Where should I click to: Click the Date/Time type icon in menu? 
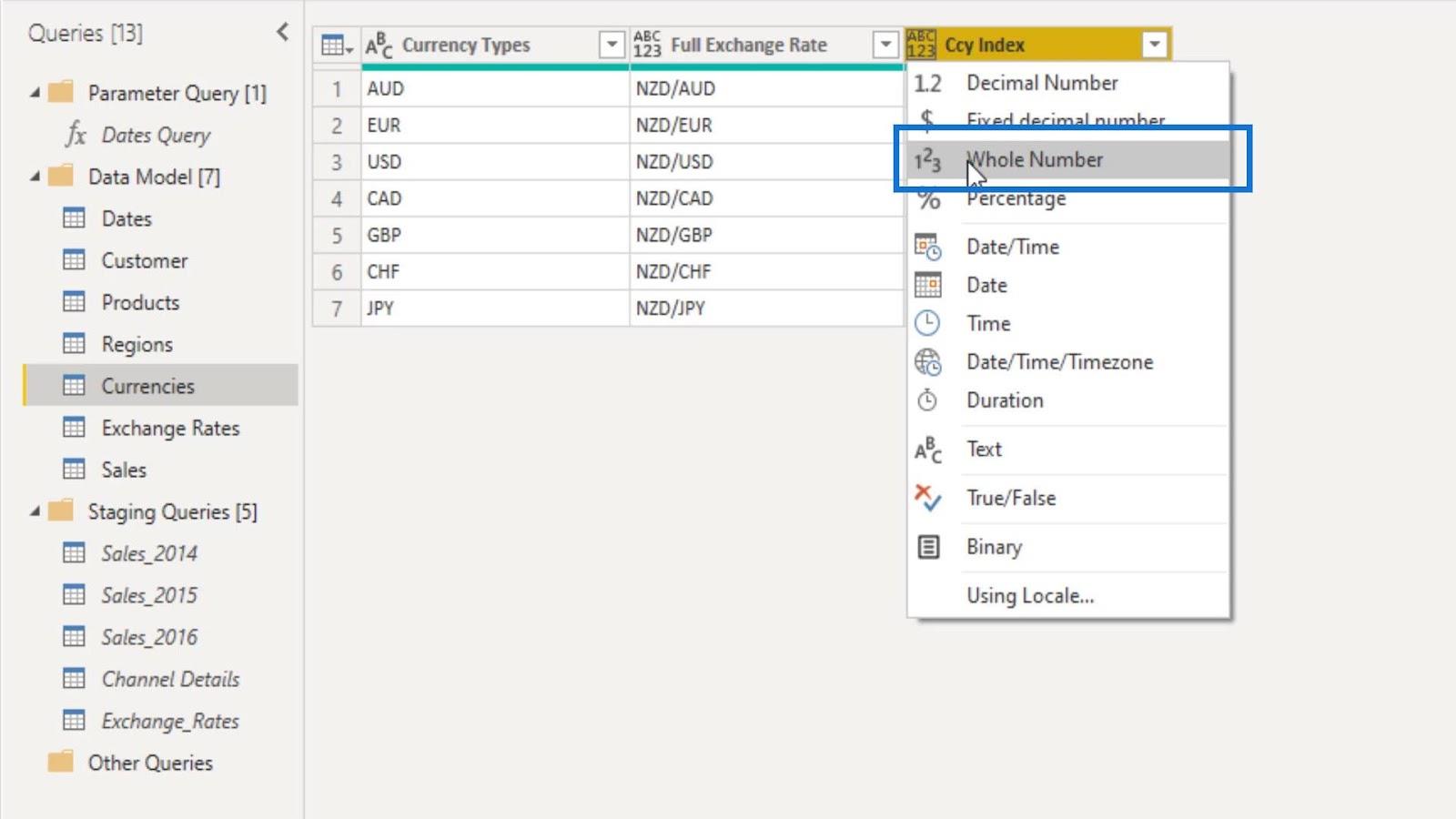tap(927, 247)
